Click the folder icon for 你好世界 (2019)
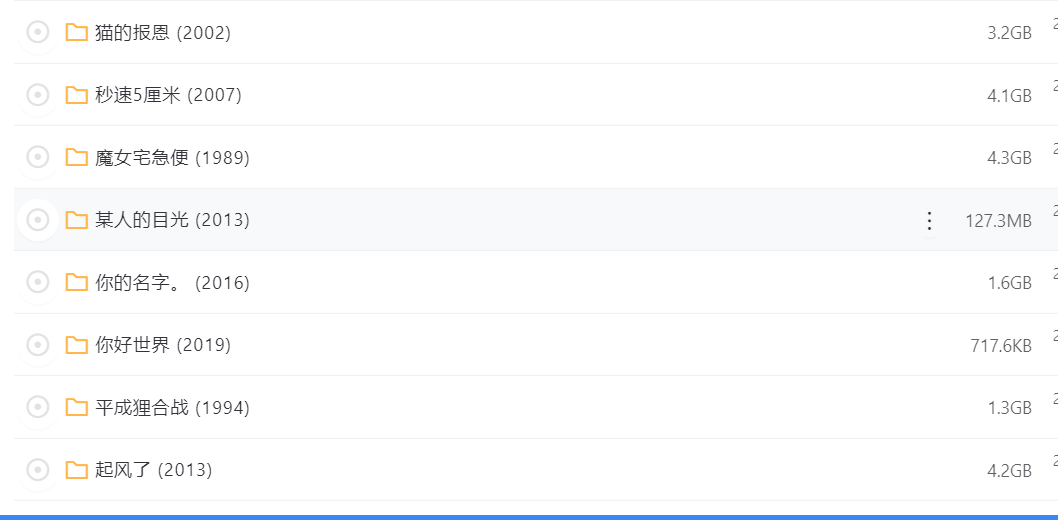Screen dimensions: 1058x520 tap(76, 345)
